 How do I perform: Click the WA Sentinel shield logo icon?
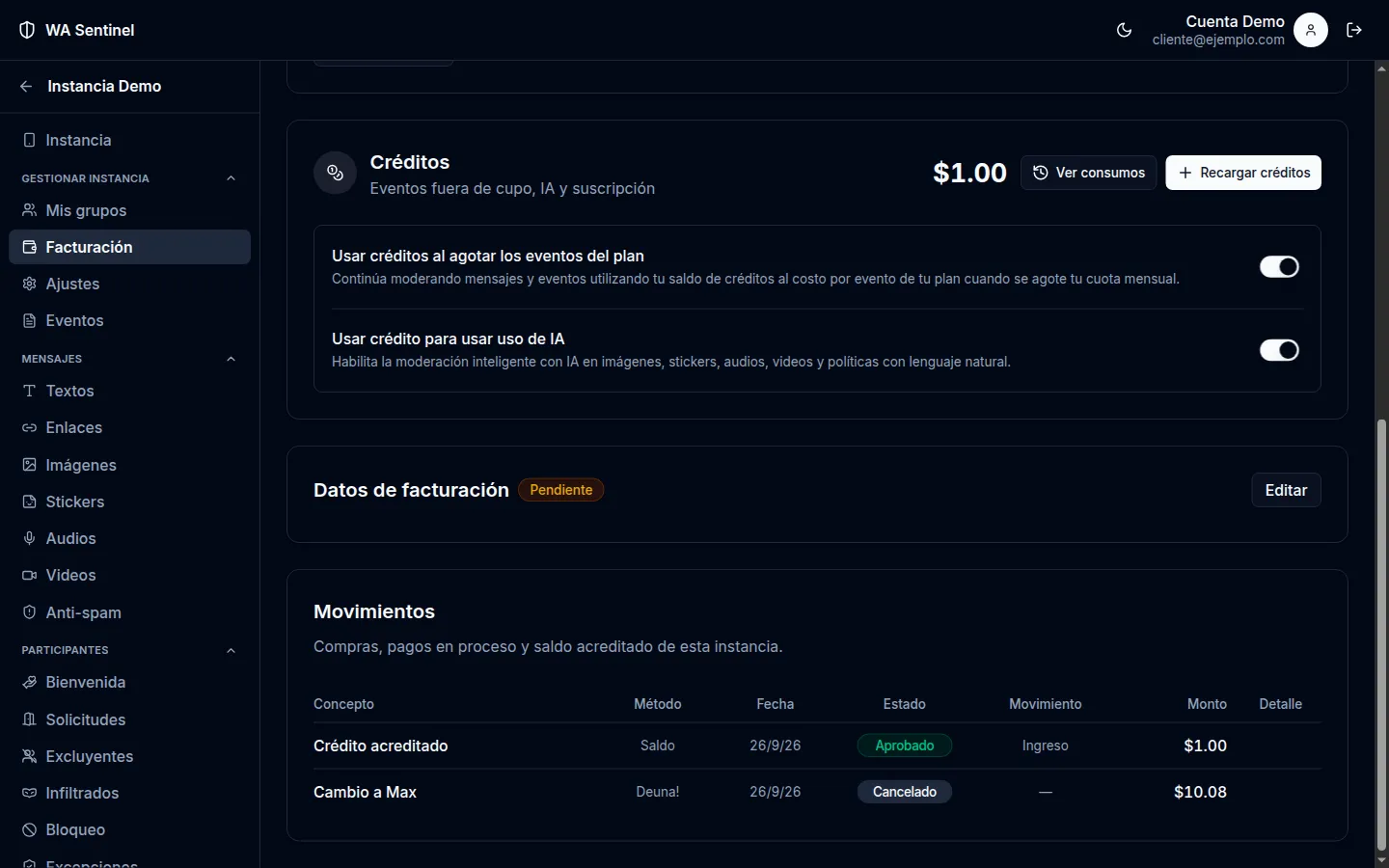27,30
